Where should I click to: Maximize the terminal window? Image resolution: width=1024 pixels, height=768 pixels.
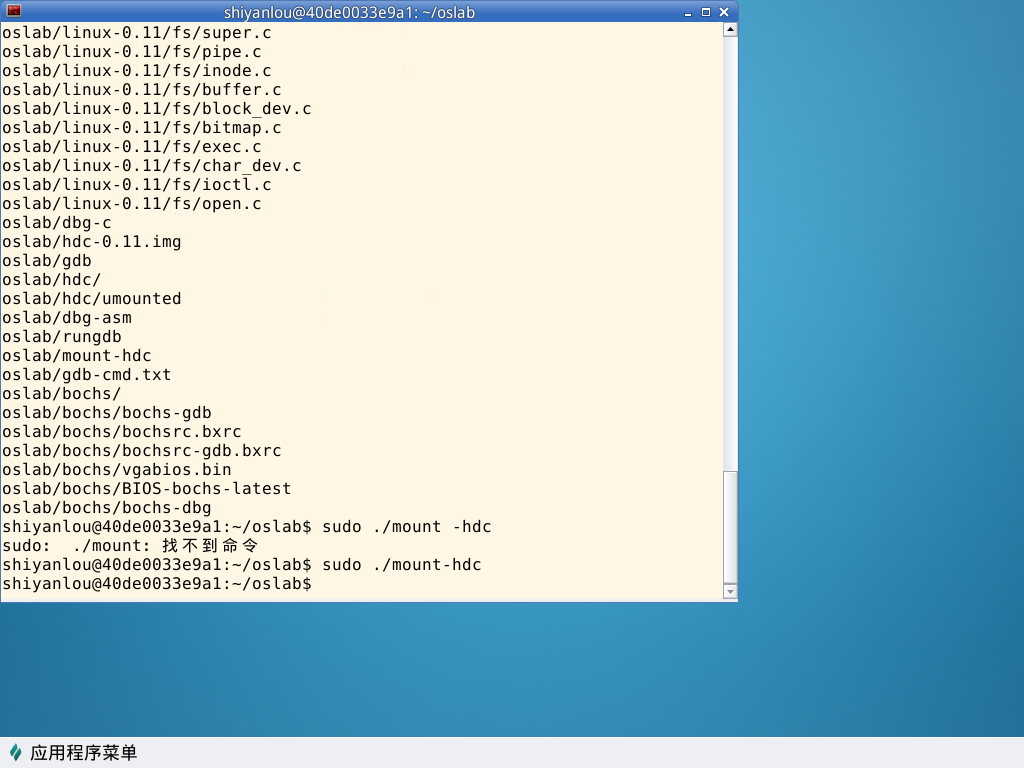click(x=706, y=11)
